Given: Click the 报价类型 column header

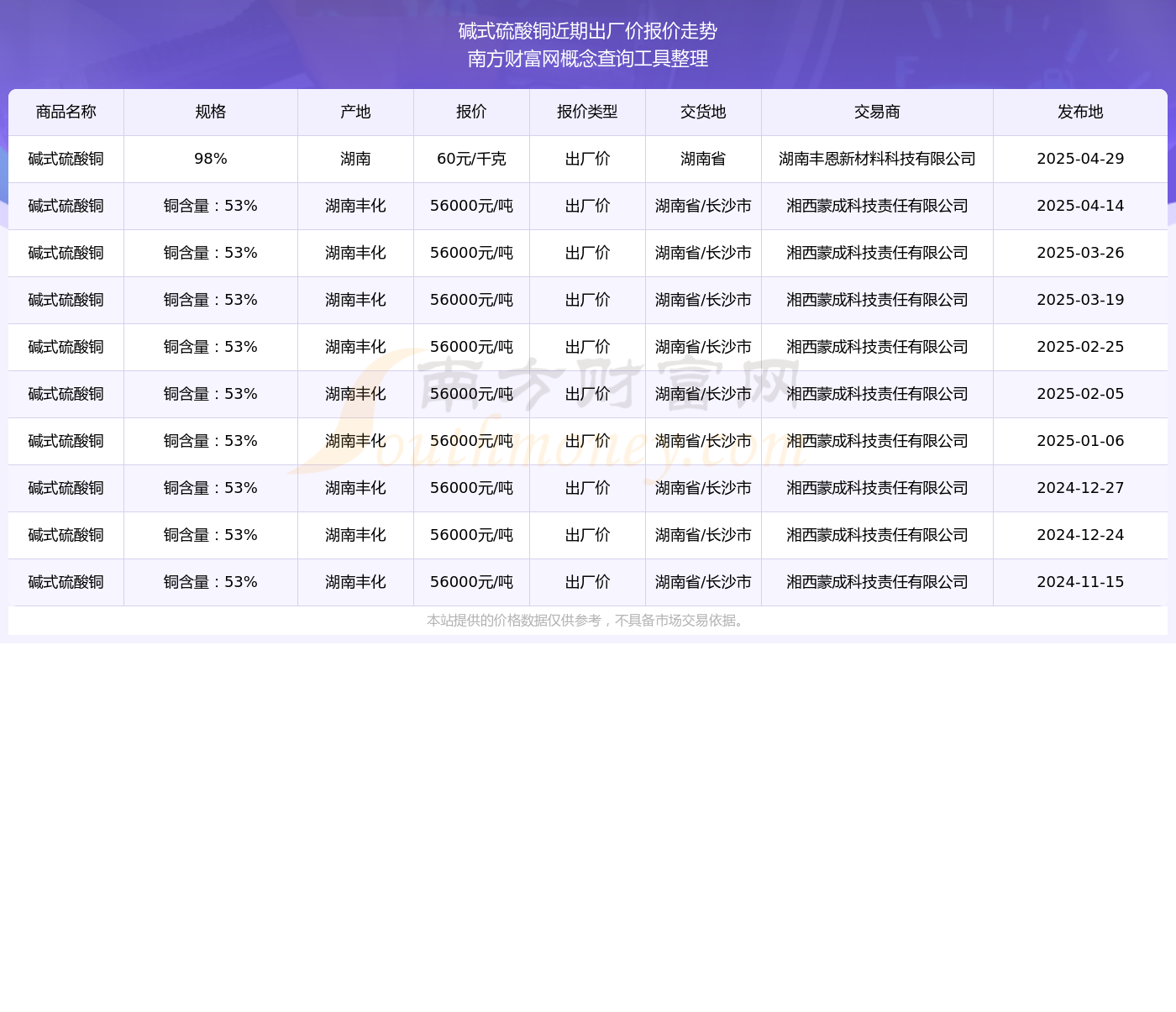Looking at the screenshot, I should (x=587, y=113).
